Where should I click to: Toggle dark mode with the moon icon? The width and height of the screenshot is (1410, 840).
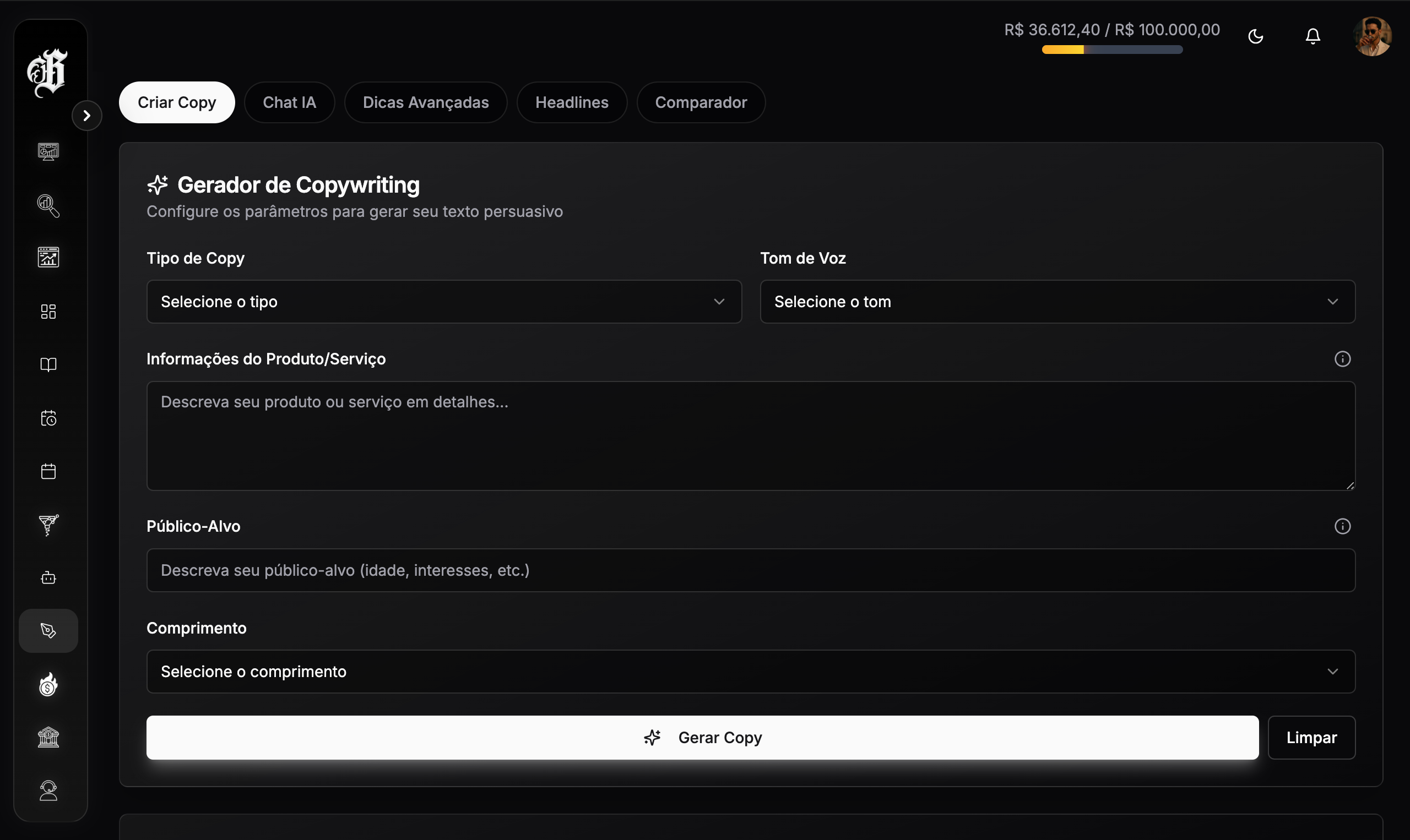(x=1255, y=36)
